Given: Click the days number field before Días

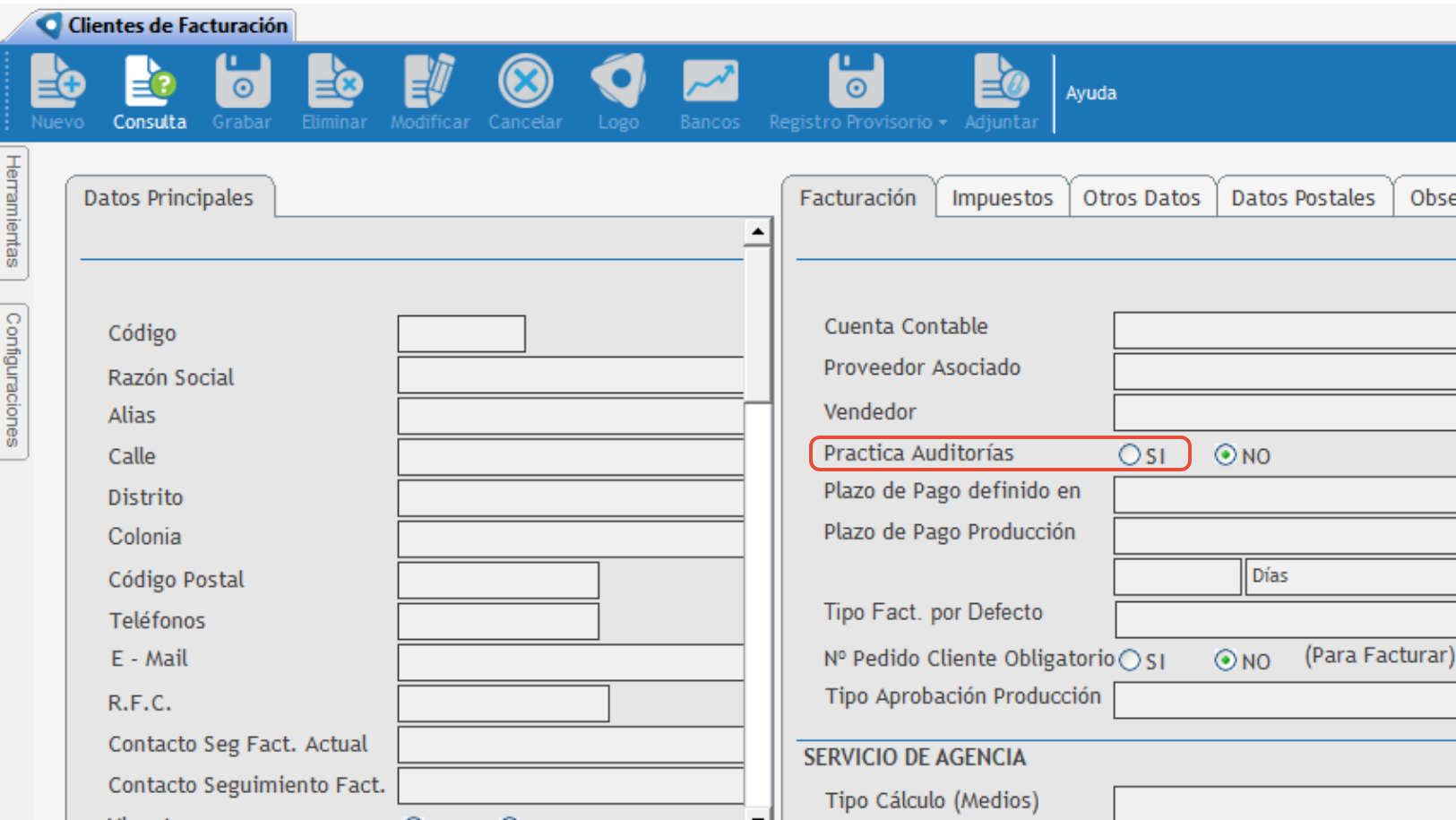Looking at the screenshot, I should (1177, 577).
